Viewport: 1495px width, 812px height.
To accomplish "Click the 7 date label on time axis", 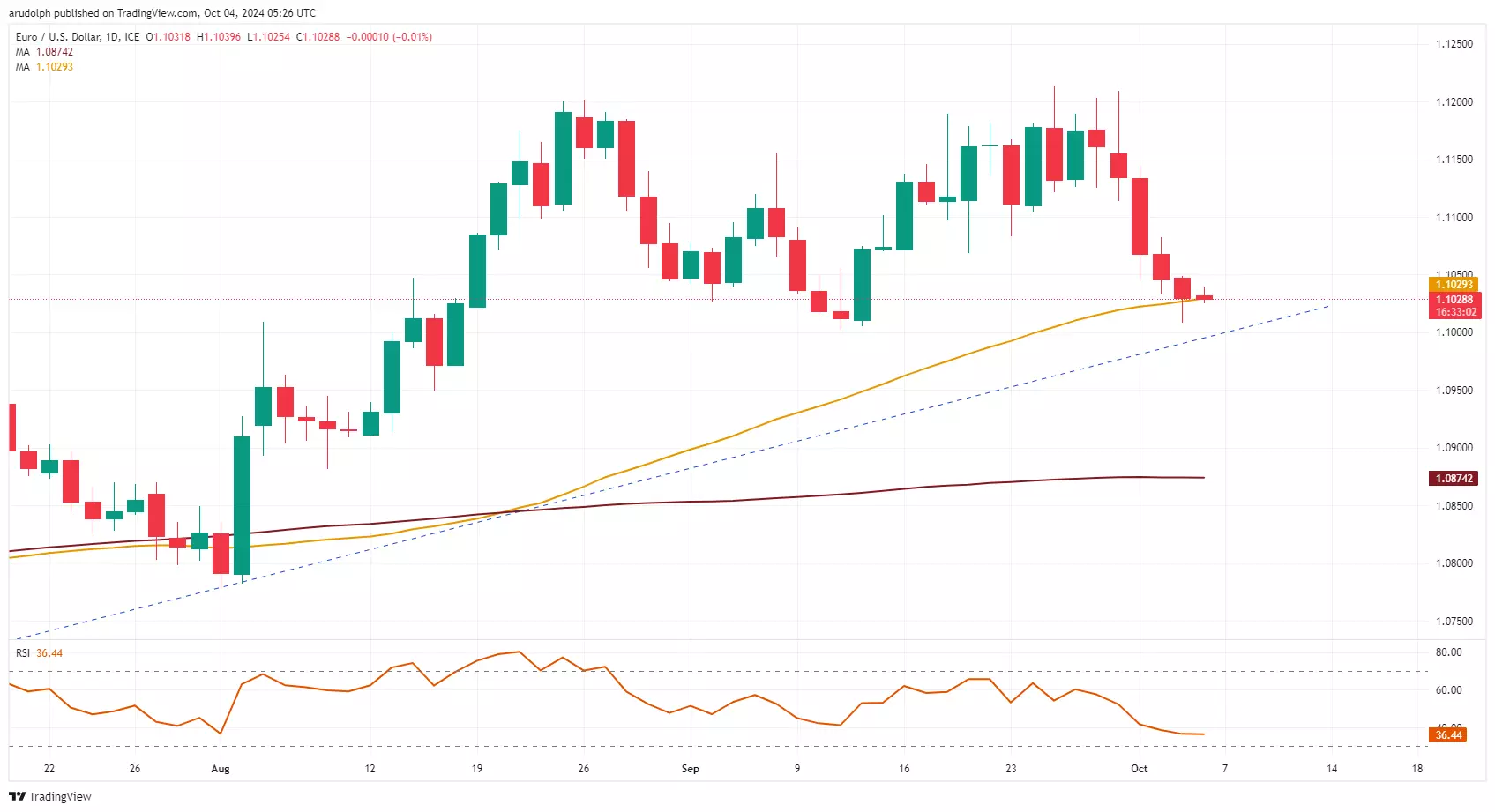I will tap(1225, 769).
